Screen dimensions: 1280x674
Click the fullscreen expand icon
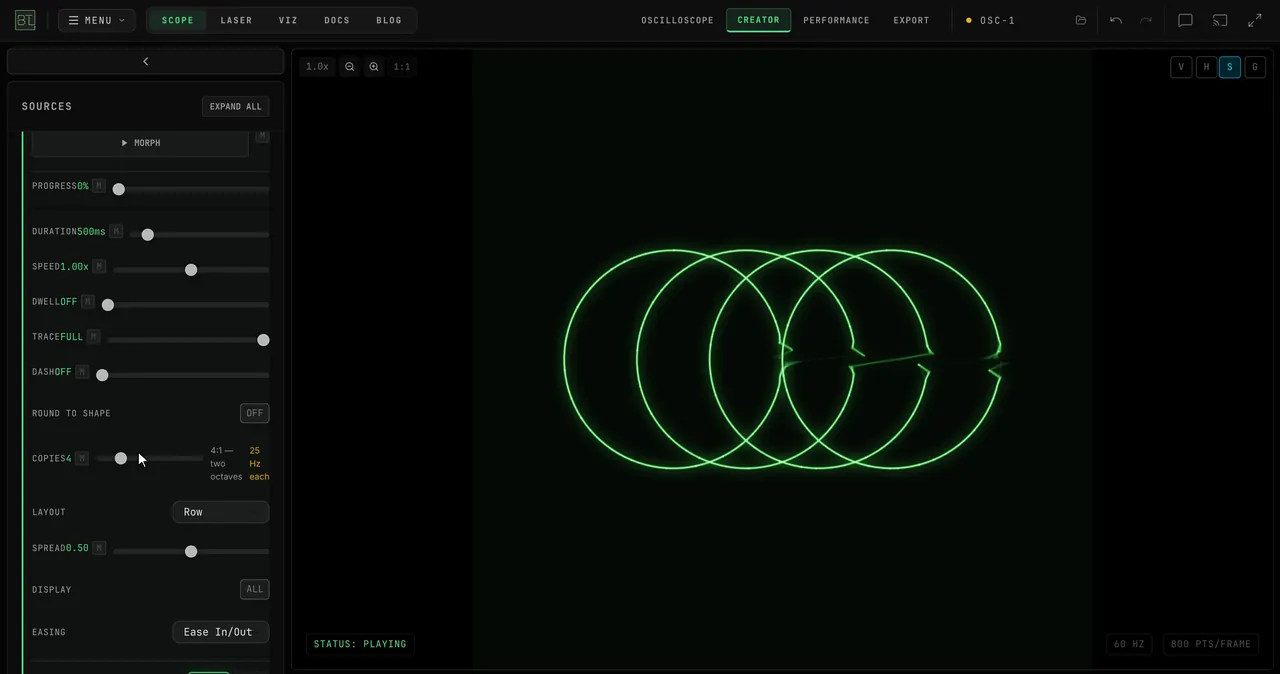1255,20
